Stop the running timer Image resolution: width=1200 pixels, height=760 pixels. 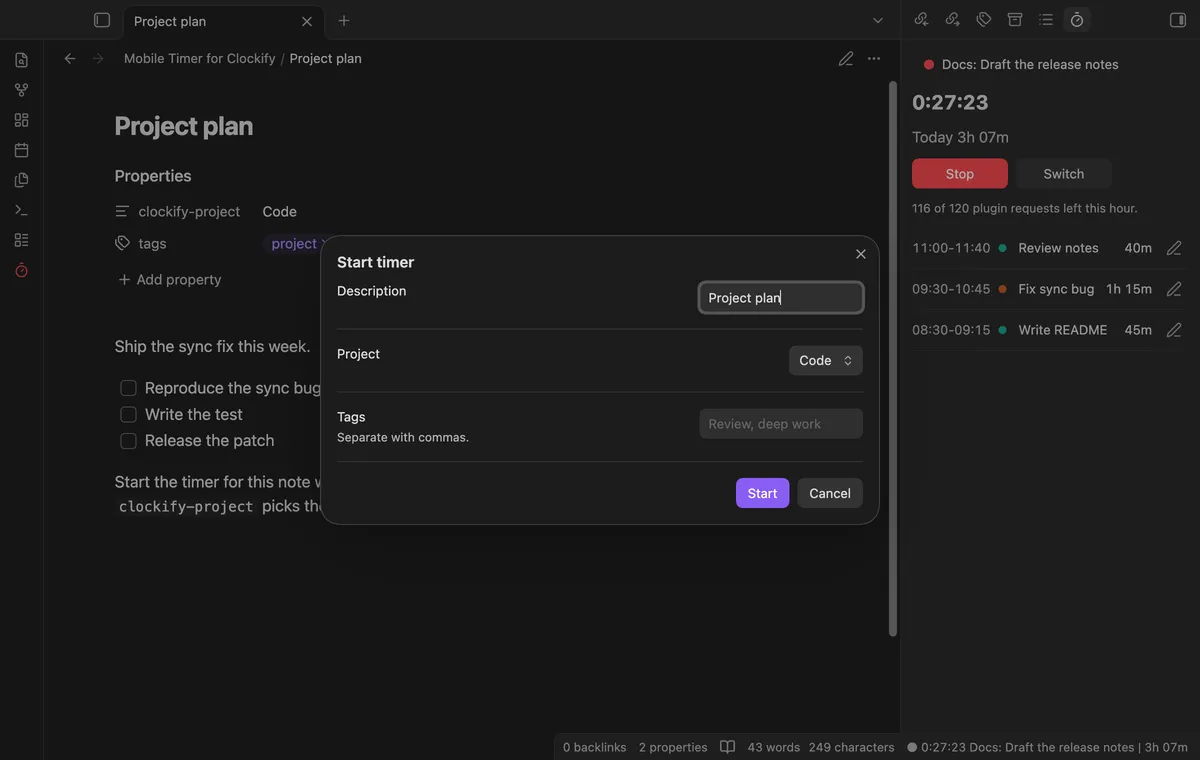point(960,174)
